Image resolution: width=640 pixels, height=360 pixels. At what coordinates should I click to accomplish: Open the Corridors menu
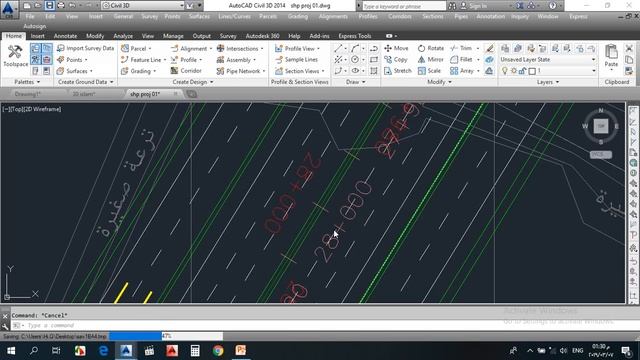[400, 16]
